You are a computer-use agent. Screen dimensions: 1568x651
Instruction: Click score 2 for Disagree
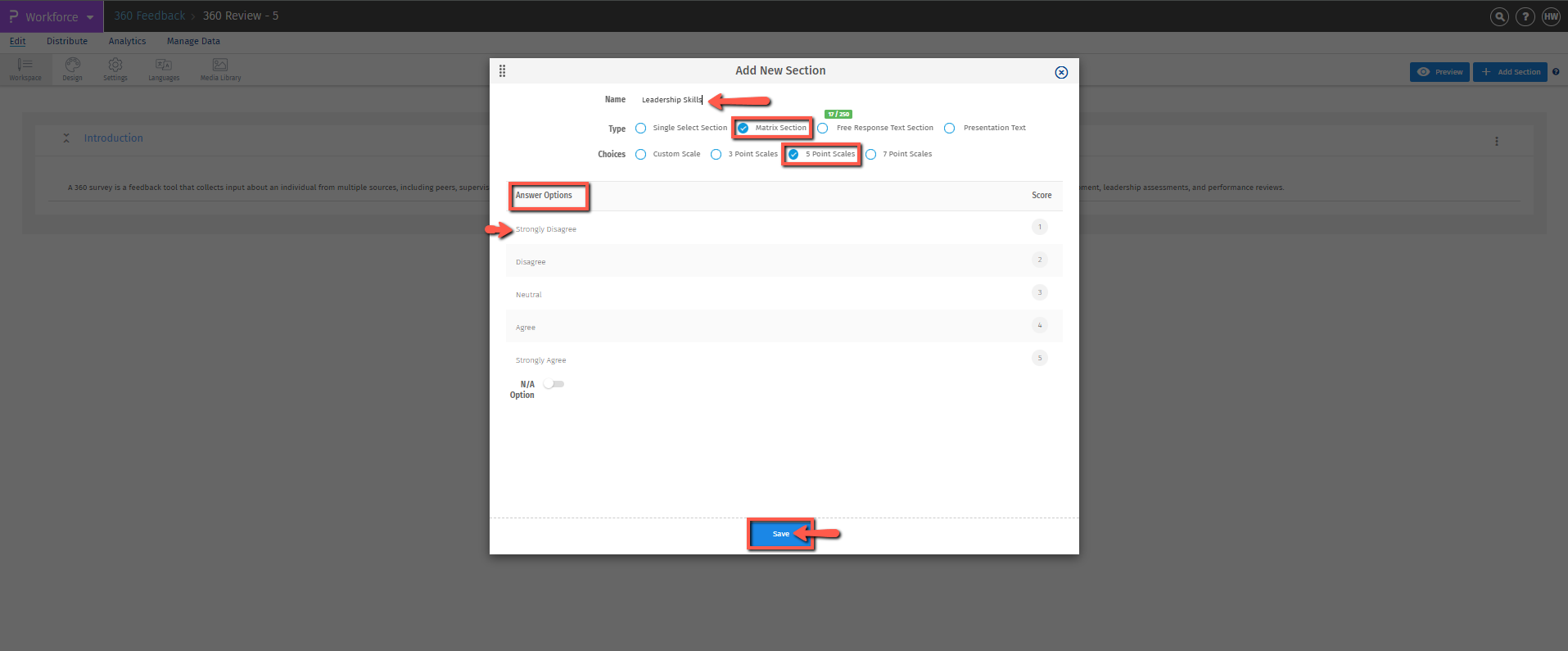1040,260
